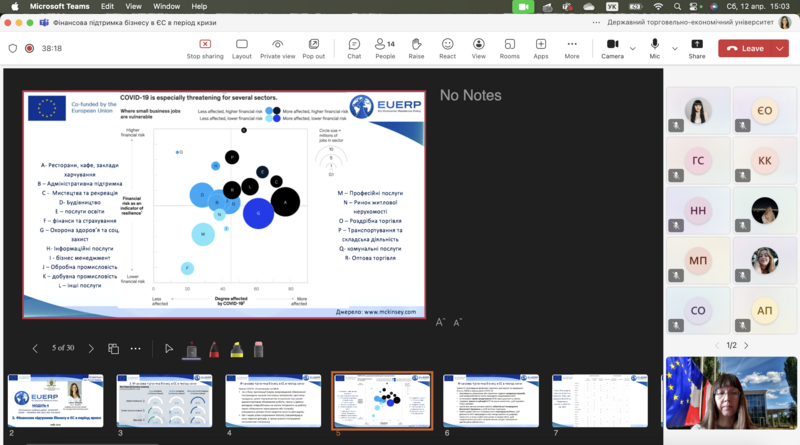800x445 pixels.
Task: Open the Layout options
Action: pos(241,48)
